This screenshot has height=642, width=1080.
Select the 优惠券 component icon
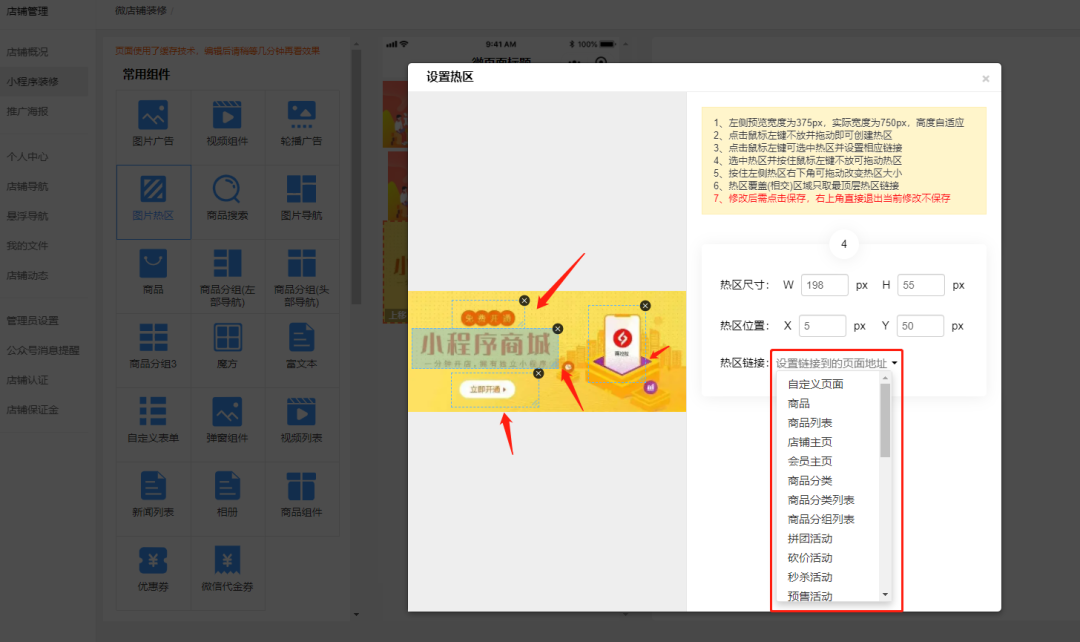point(153,561)
